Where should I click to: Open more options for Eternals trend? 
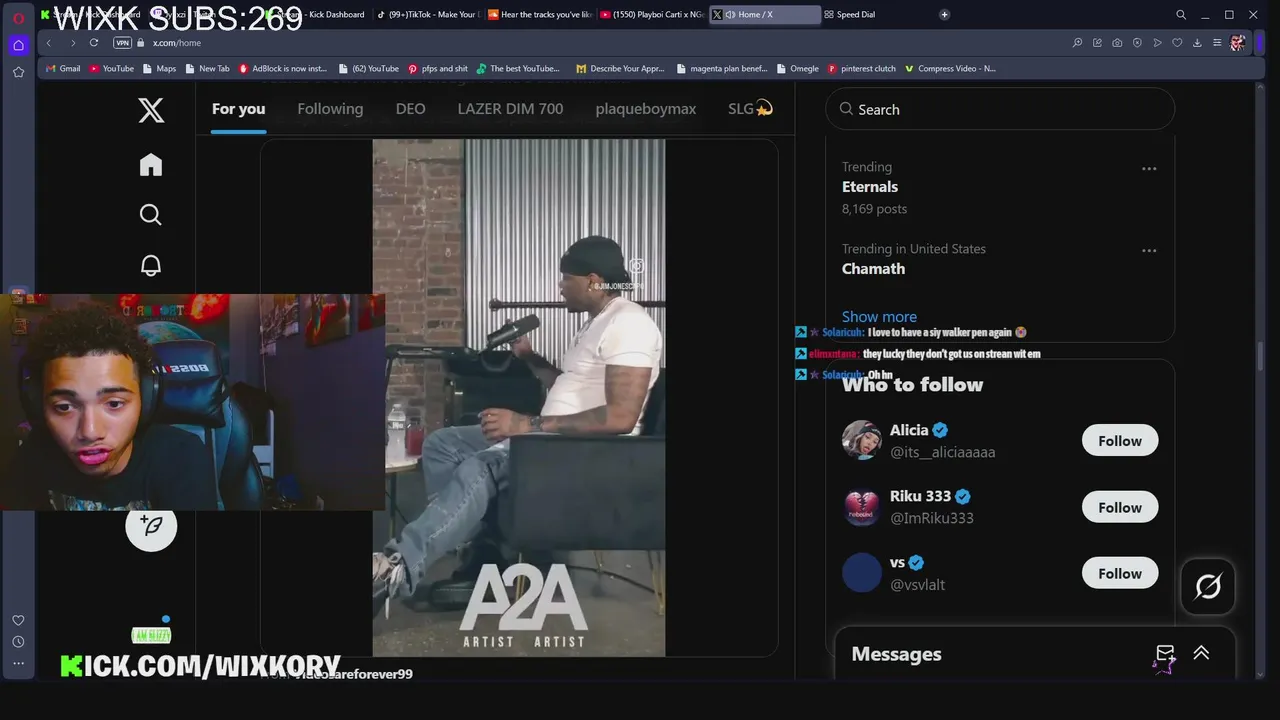pyautogui.click(x=1149, y=169)
